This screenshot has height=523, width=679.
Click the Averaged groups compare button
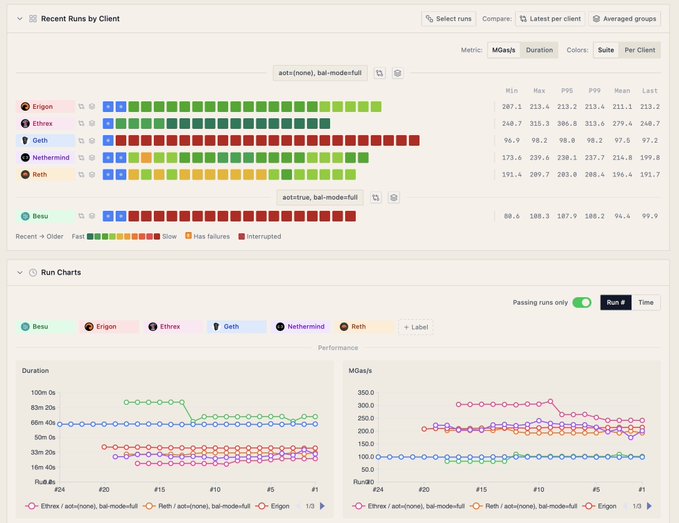pos(624,19)
